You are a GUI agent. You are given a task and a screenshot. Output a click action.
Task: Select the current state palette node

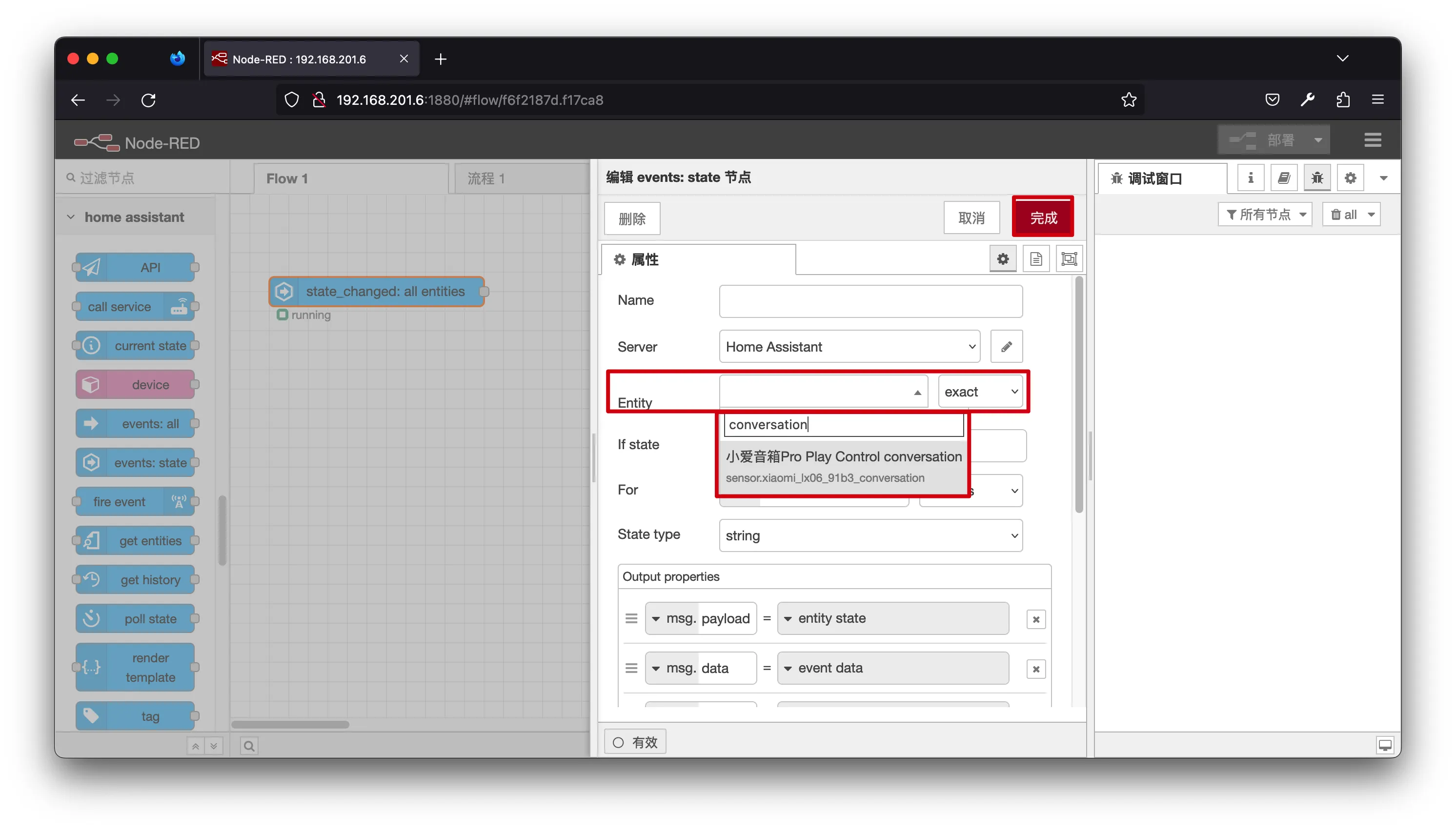pyautogui.click(x=135, y=345)
